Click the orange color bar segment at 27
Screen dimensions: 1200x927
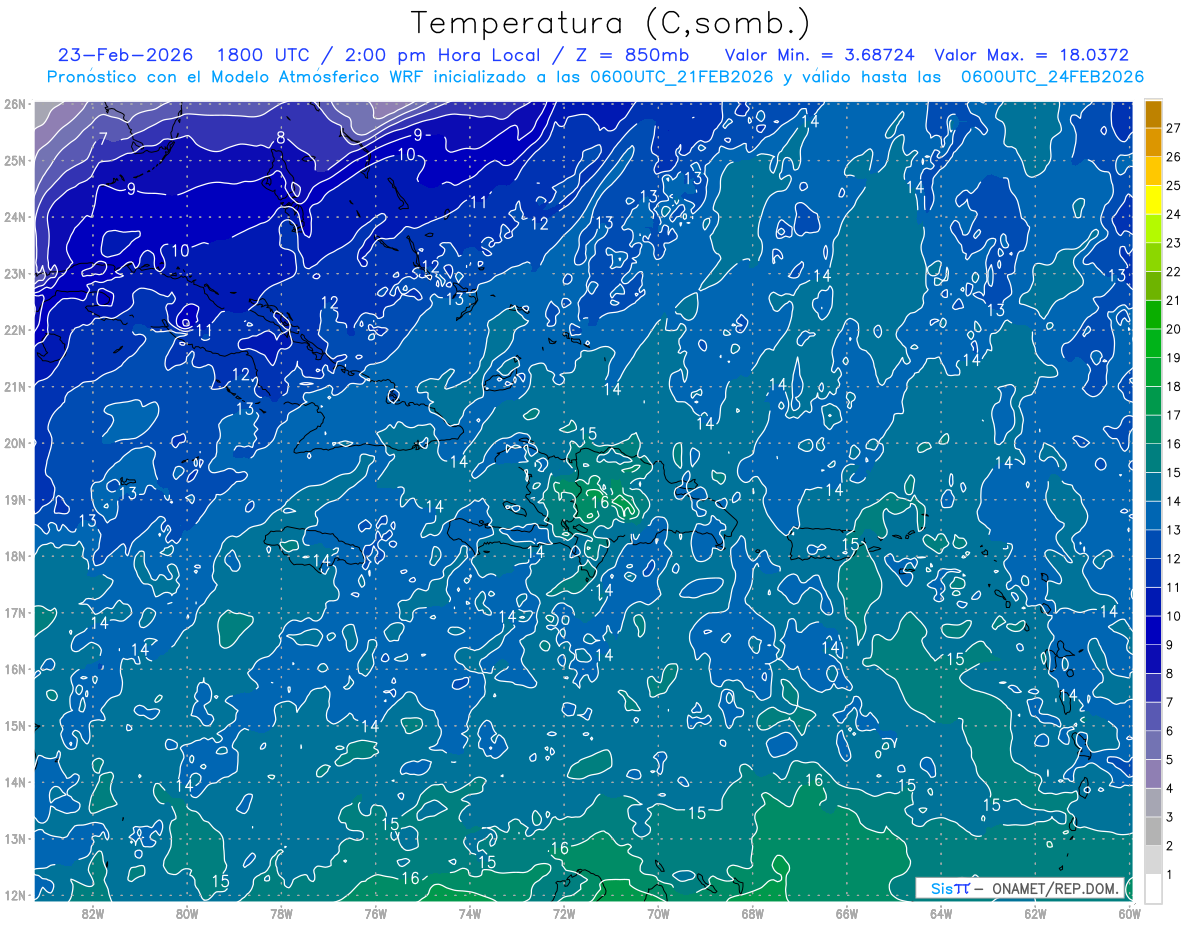click(x=1153, y=114)
